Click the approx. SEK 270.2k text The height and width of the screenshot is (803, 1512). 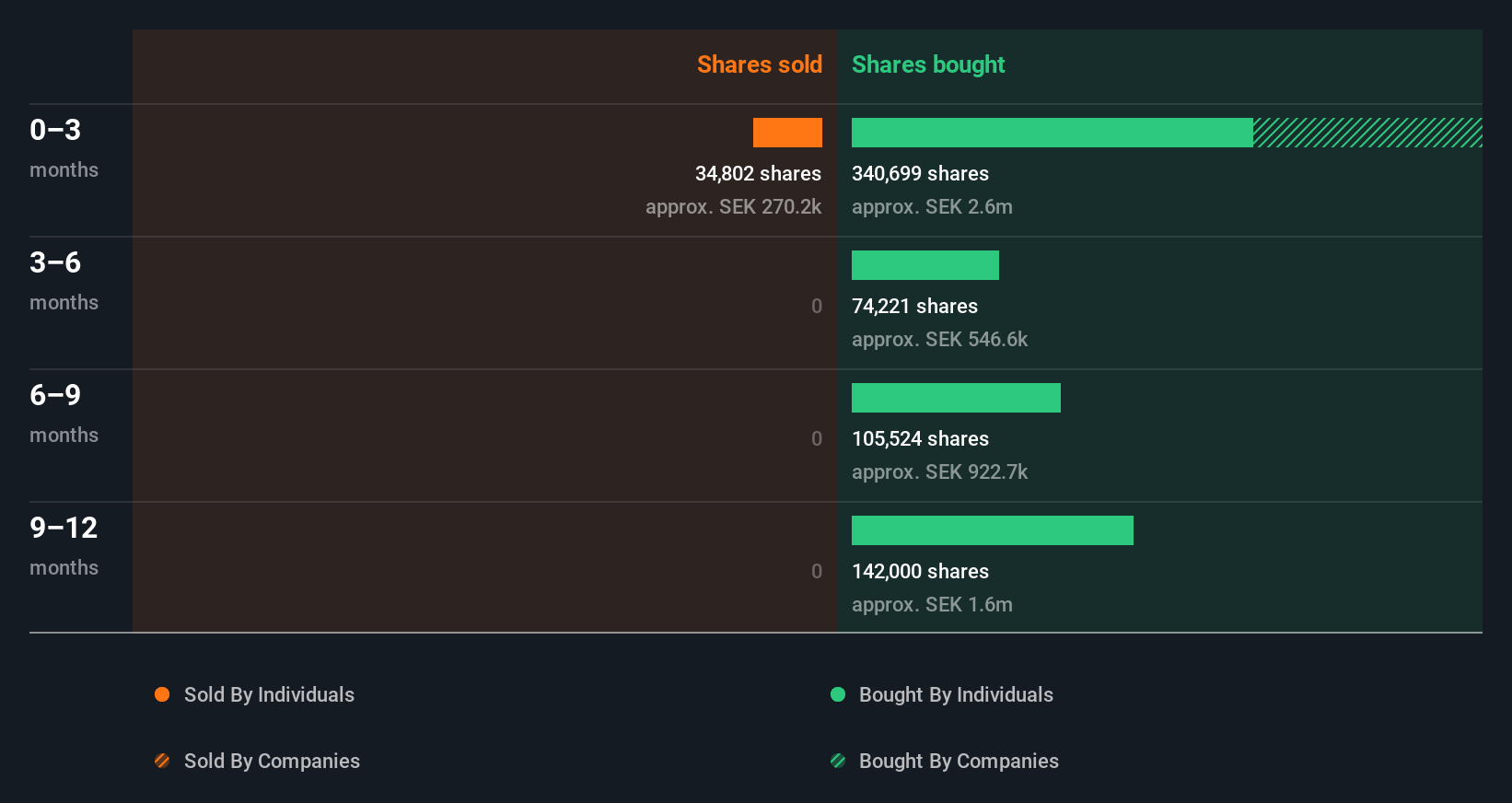734,206
